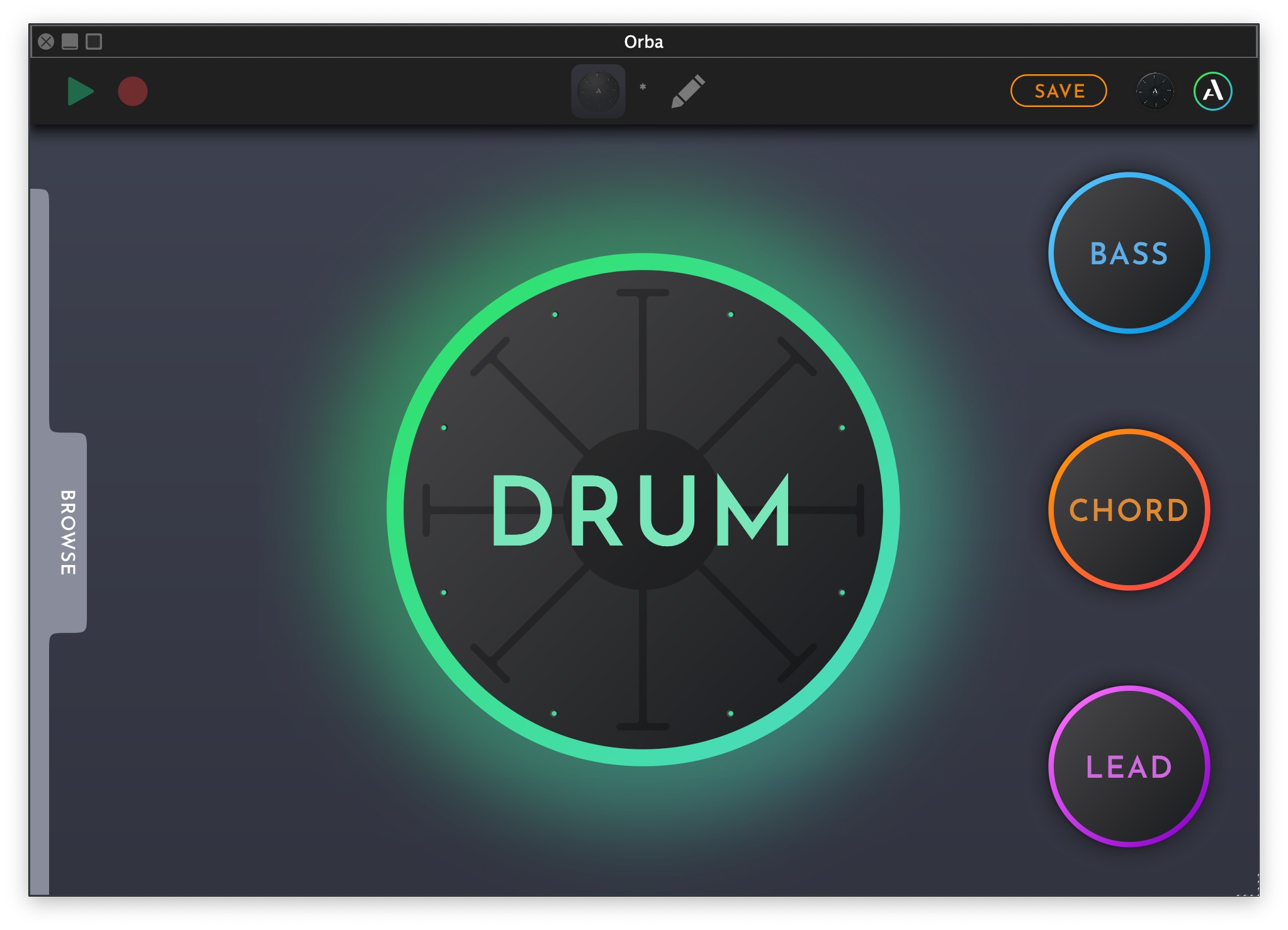Click the small Orba connection icon beside SAVE
The width and height of the screenshot is (1288, 930).
click(1154, 91)
